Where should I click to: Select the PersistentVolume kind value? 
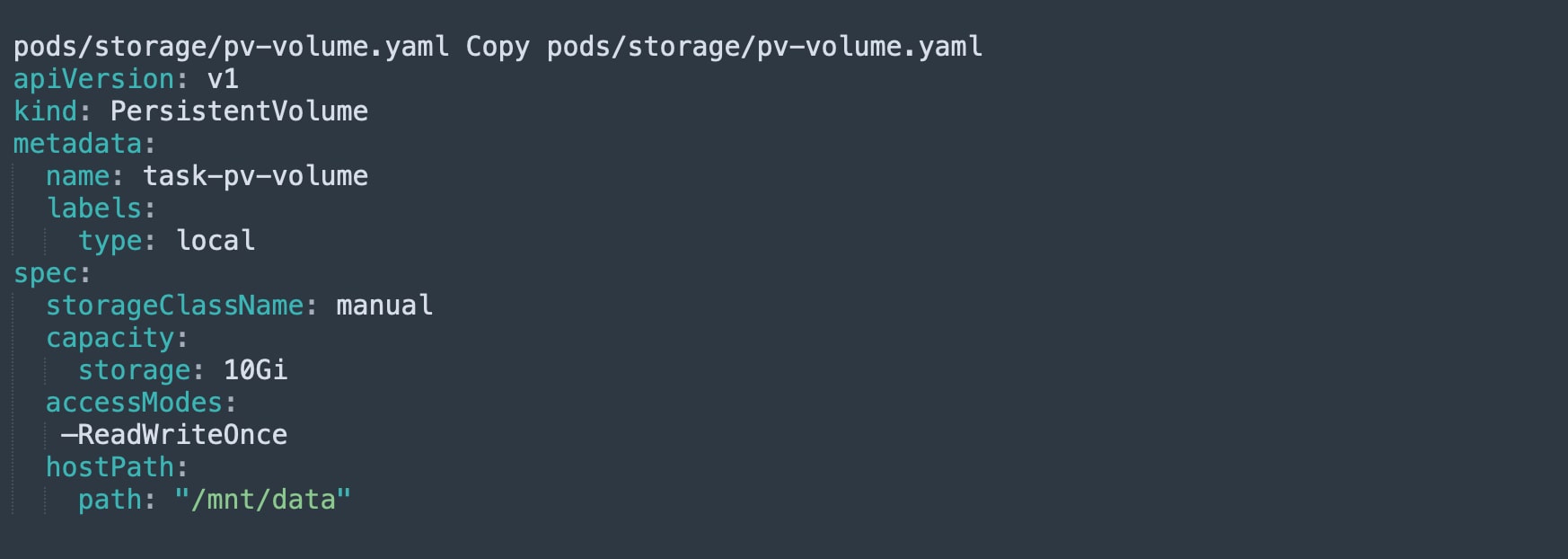point(239,111)
